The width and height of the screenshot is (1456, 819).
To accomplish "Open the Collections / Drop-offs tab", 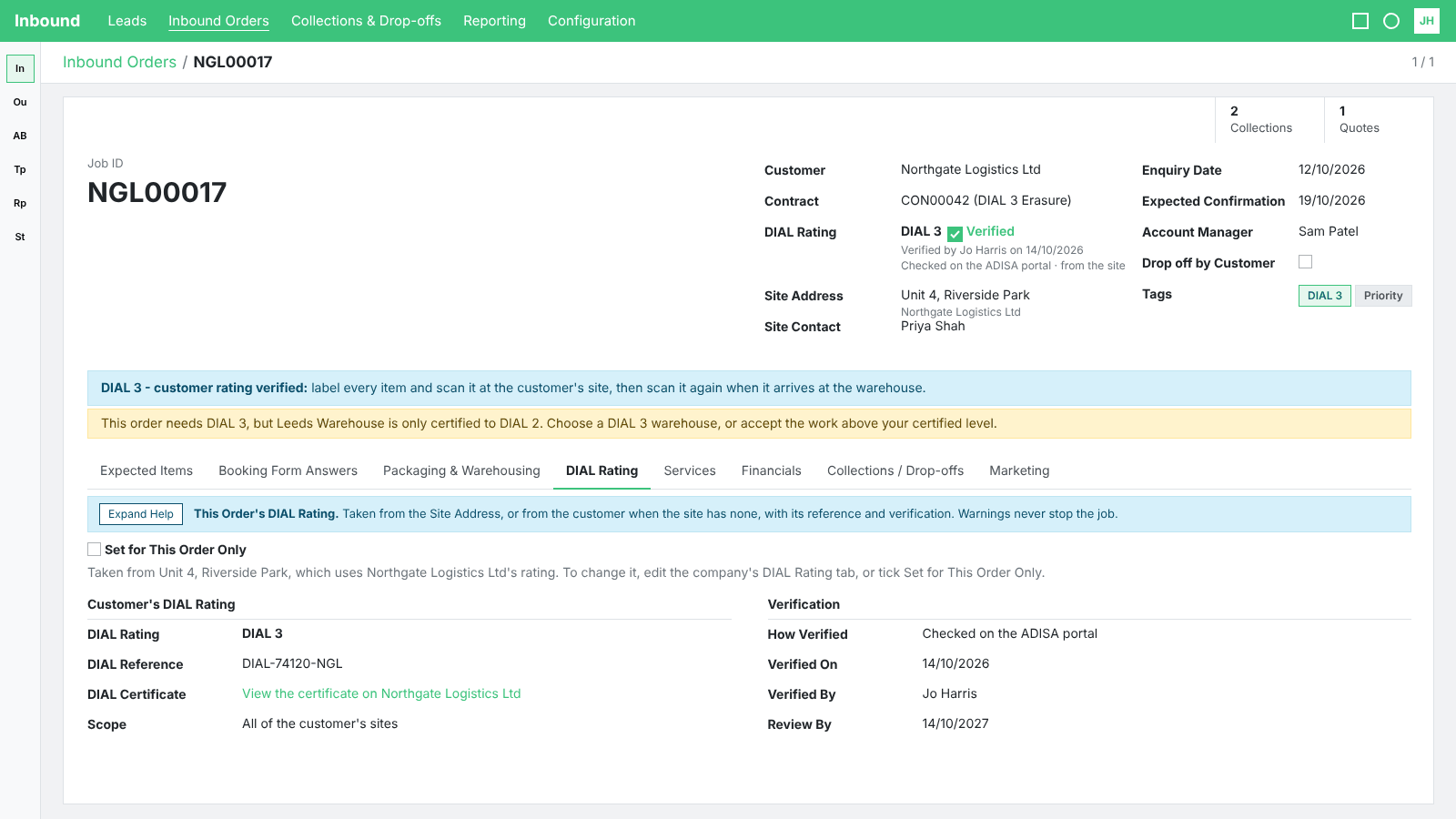I will point(895,470).
